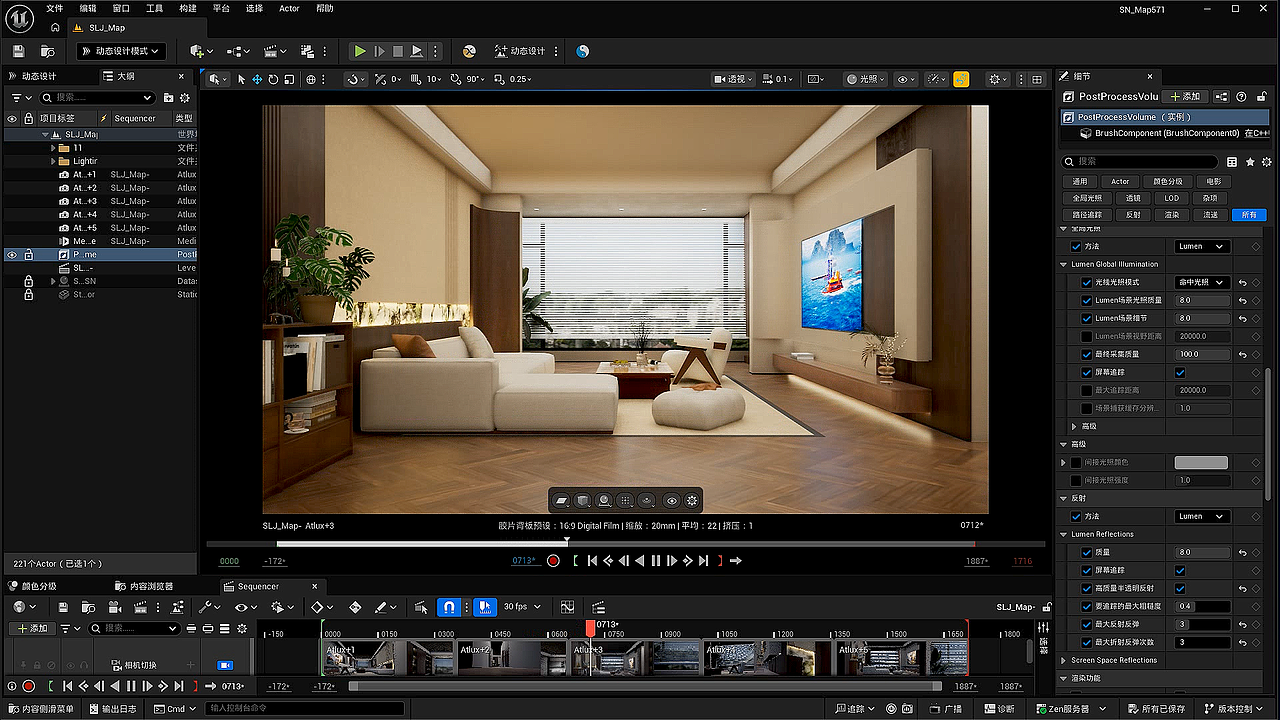Open Details panel settings gear icon
Screen dimensions: 1280x720
(1267, 161)
